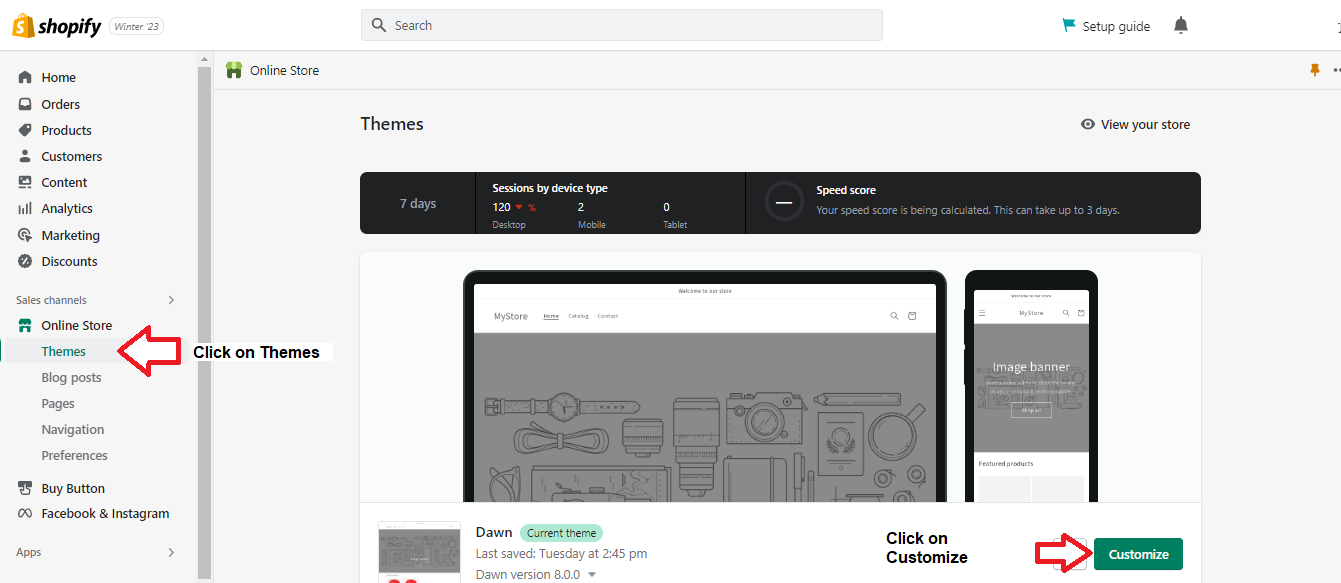
Task: Click the Content sidebar icon
Action: (25, 182)
